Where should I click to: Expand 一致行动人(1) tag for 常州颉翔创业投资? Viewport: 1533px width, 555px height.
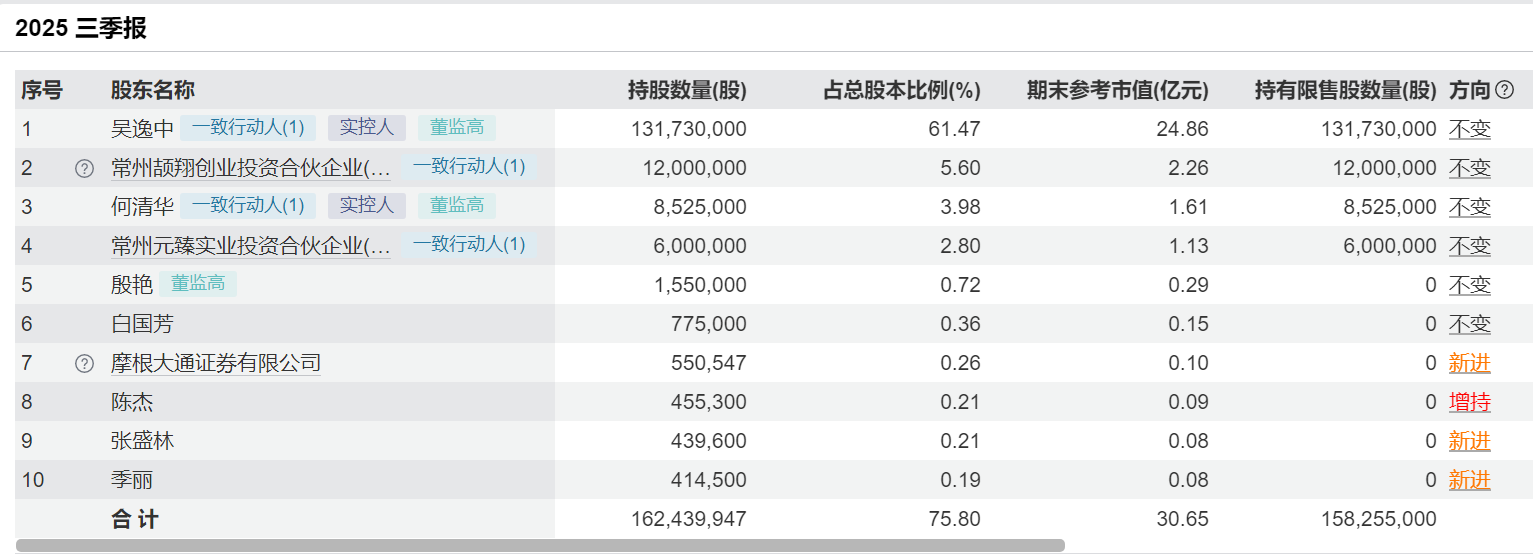coord(469,167)
